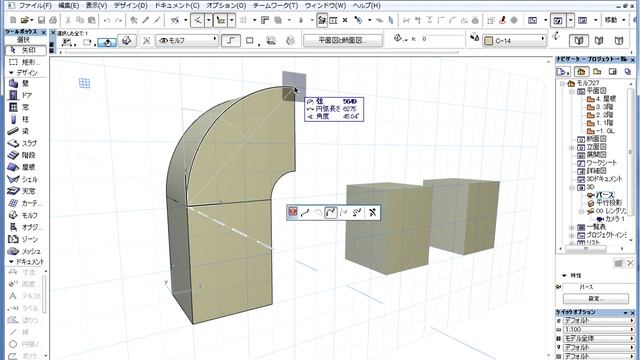This screenshot has height=360, width=640.
Task: Click the Save file icon in toolbar
Action: pos(41,20)
